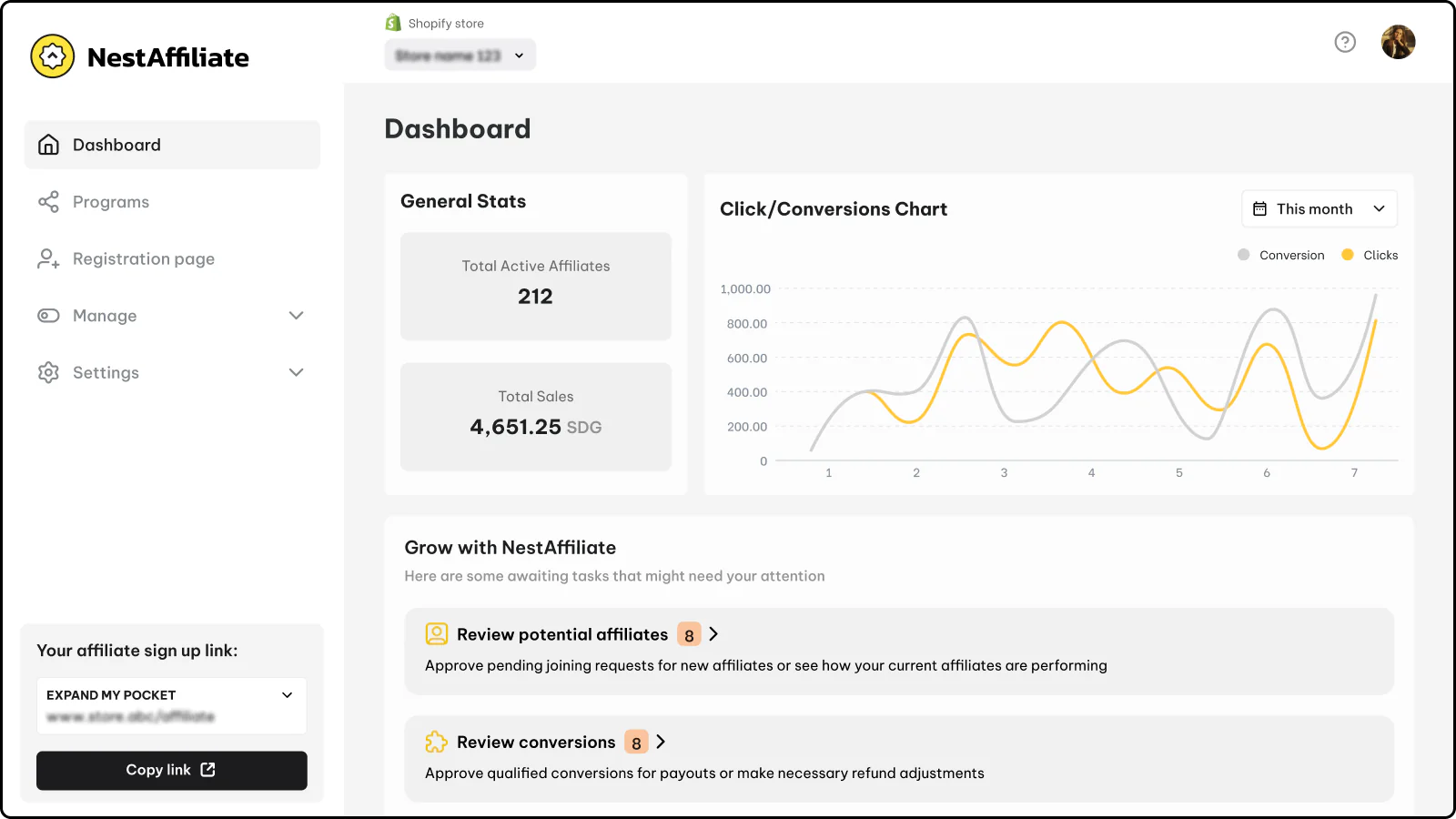
Task: Expand the Manage menu chevron
Action: click(296, 316)
